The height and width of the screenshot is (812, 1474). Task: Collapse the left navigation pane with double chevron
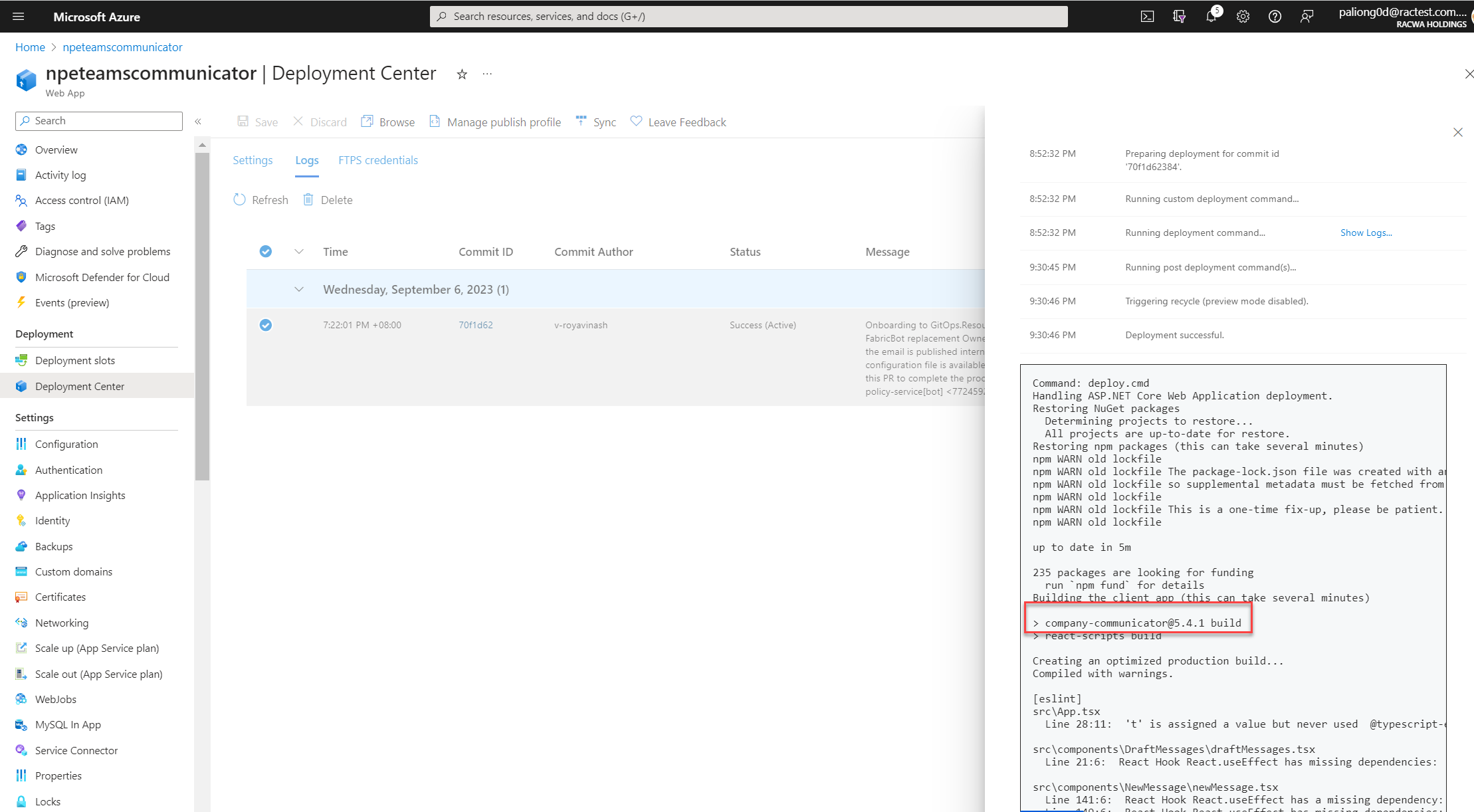coord(197,121)
